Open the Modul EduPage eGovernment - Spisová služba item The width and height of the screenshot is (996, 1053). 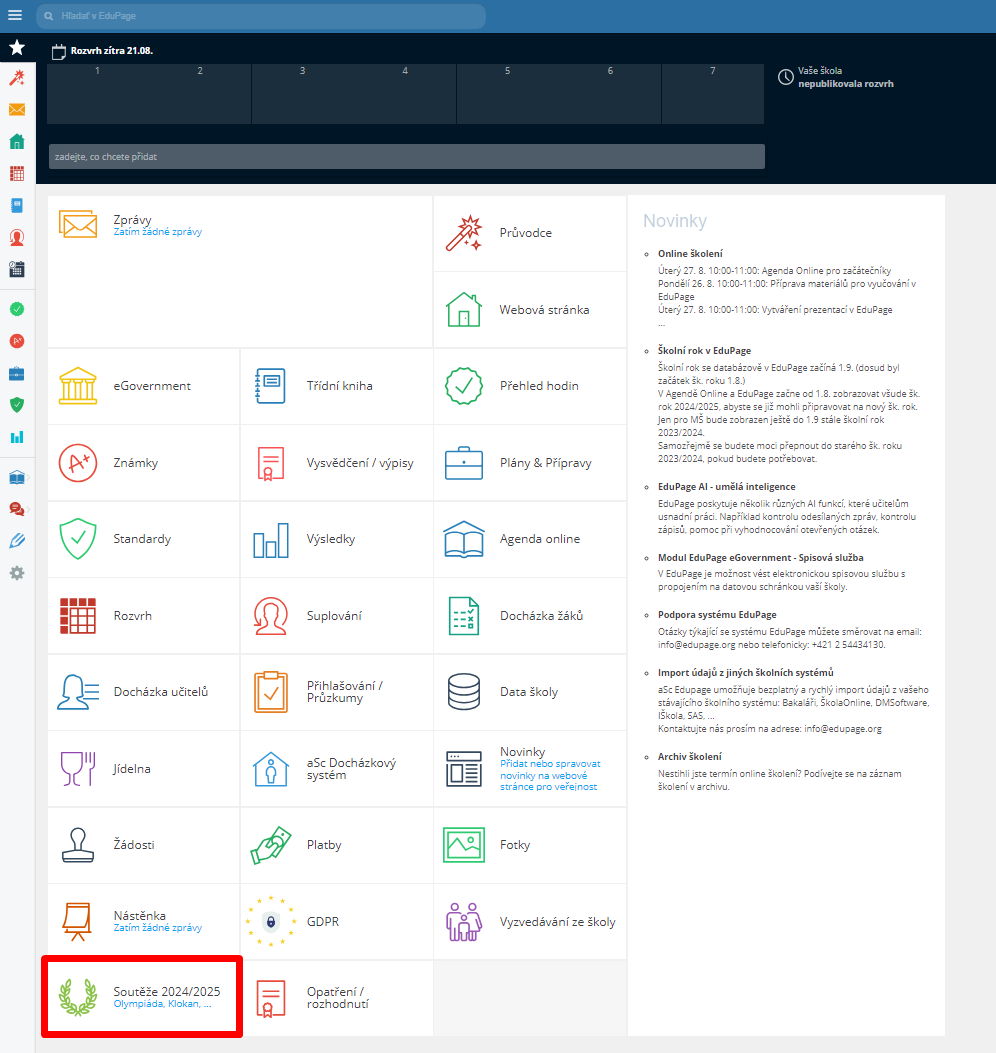tap(761, 558)
